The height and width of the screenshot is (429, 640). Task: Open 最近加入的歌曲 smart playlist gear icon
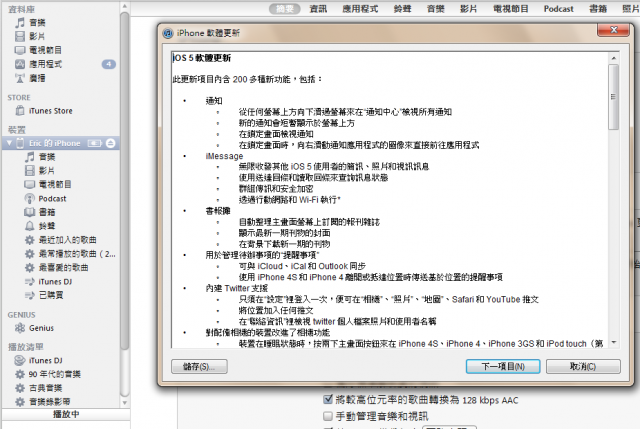pos(30,240)
